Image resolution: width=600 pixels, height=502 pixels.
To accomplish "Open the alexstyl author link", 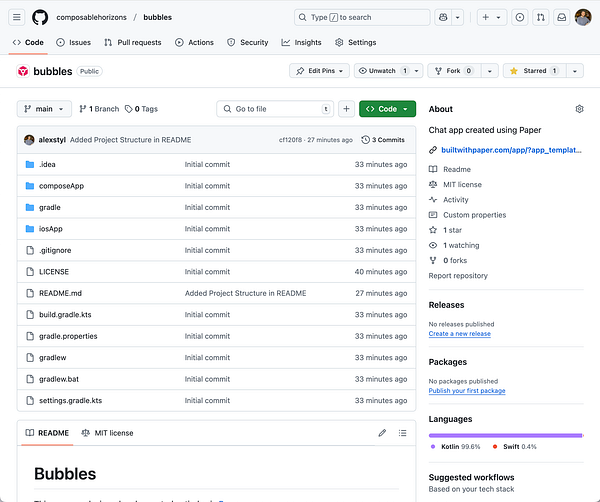I will pos(52,140).
